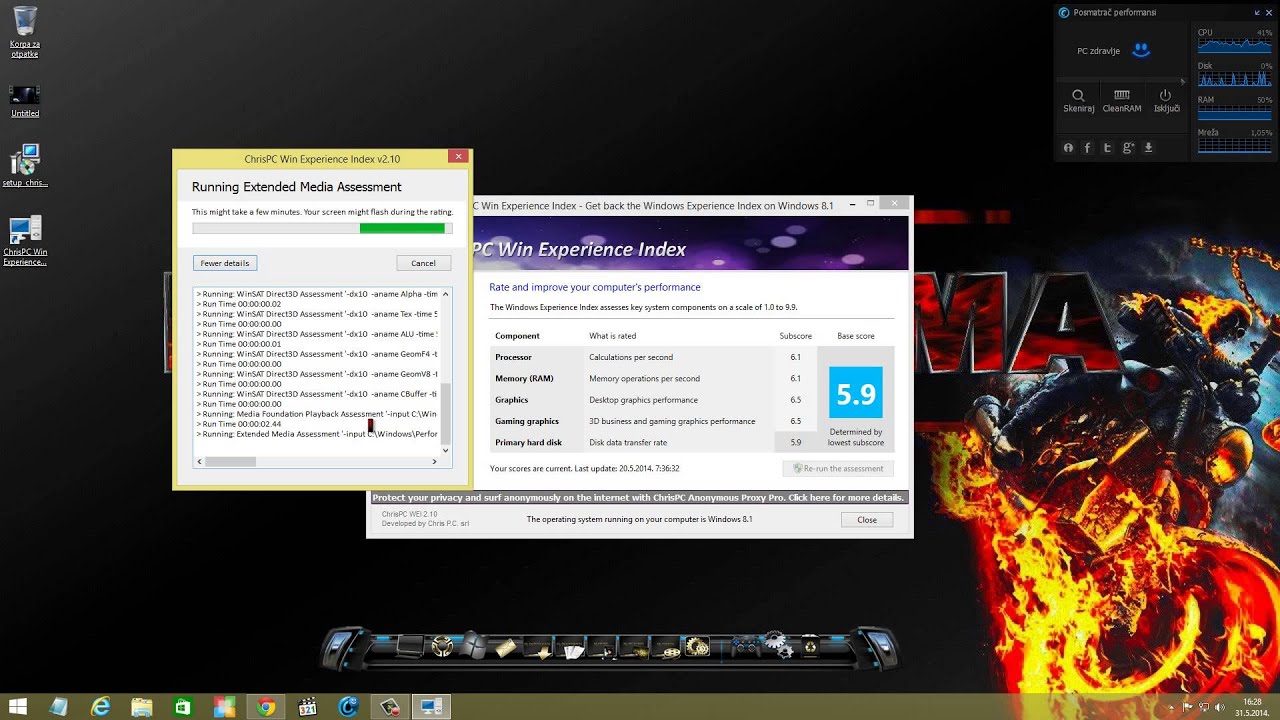Open Windows Store from the taskbar
This screenshot has width=1280, height=720.
coord(183,707)
